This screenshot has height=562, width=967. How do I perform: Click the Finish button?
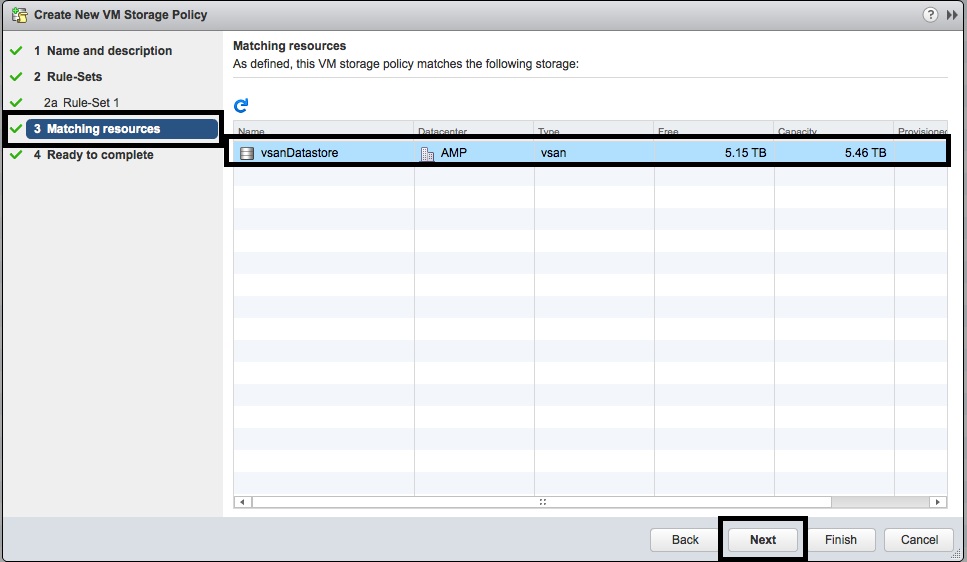[840, 540]
